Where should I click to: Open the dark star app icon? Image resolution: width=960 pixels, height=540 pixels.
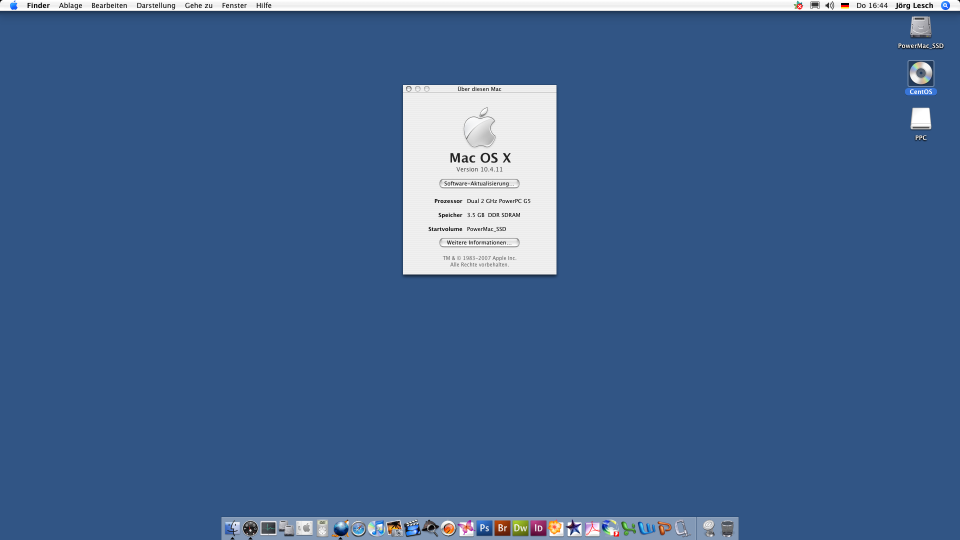574,528
